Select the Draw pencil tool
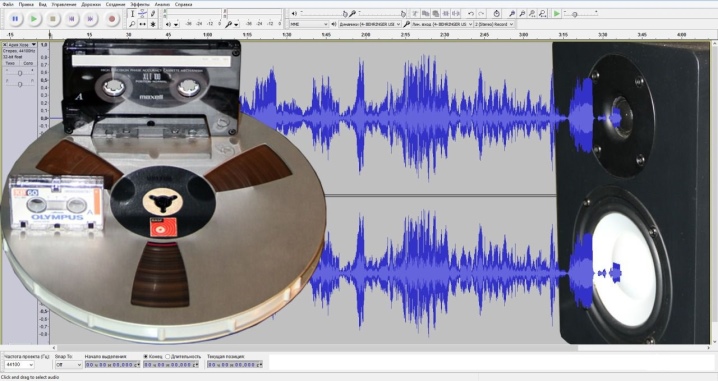This screenshot has height=381, width=718. point(153,13)
